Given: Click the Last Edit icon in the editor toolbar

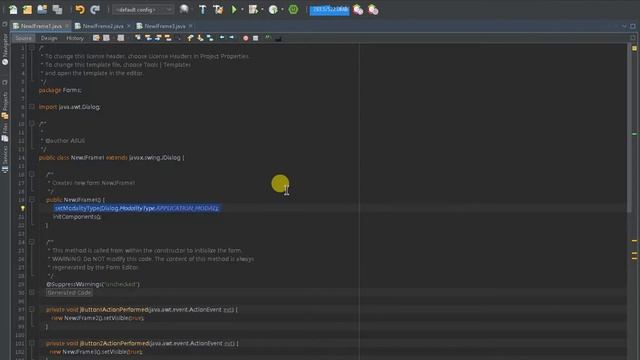Looking at the screenshot, I should pos(96,38).
